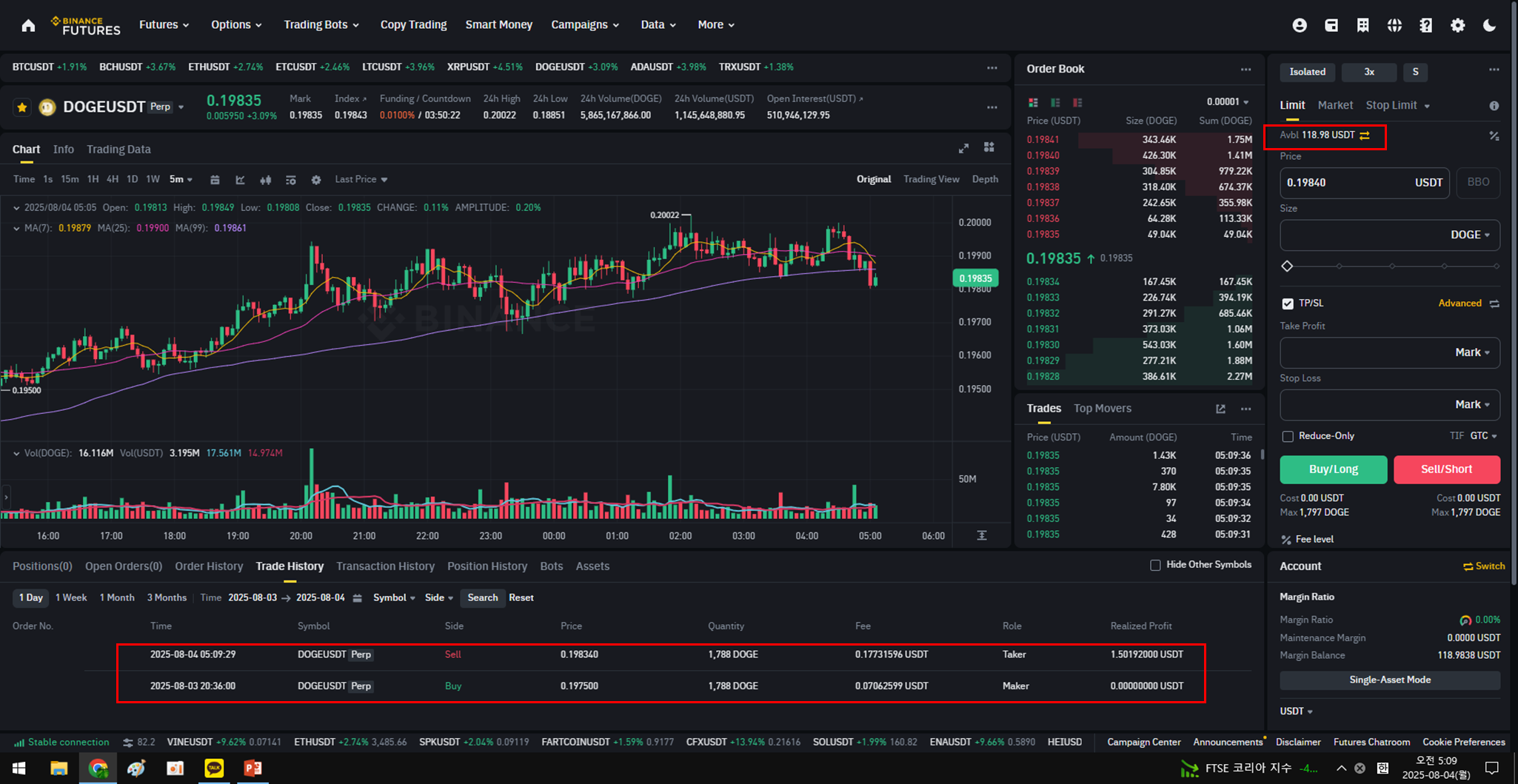Click the Sell/Short button

1446,469
